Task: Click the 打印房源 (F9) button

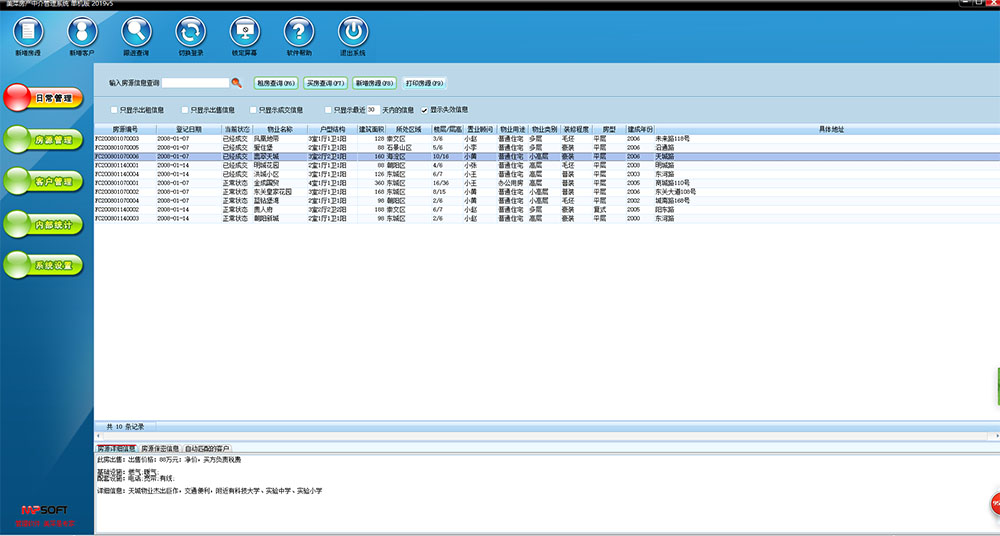Action: coord(424,83)
